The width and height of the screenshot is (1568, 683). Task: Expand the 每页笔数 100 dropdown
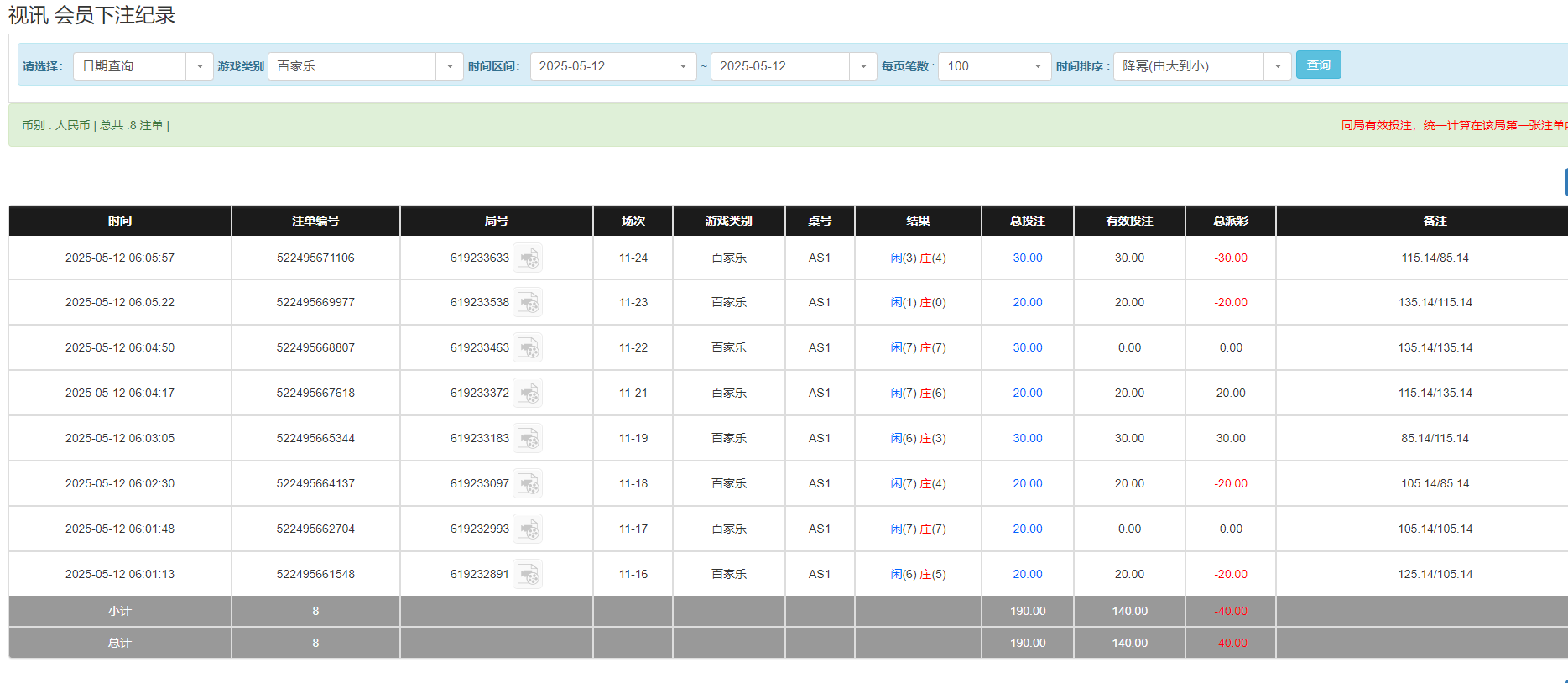pyautogui.click(x=1037, y=66)
